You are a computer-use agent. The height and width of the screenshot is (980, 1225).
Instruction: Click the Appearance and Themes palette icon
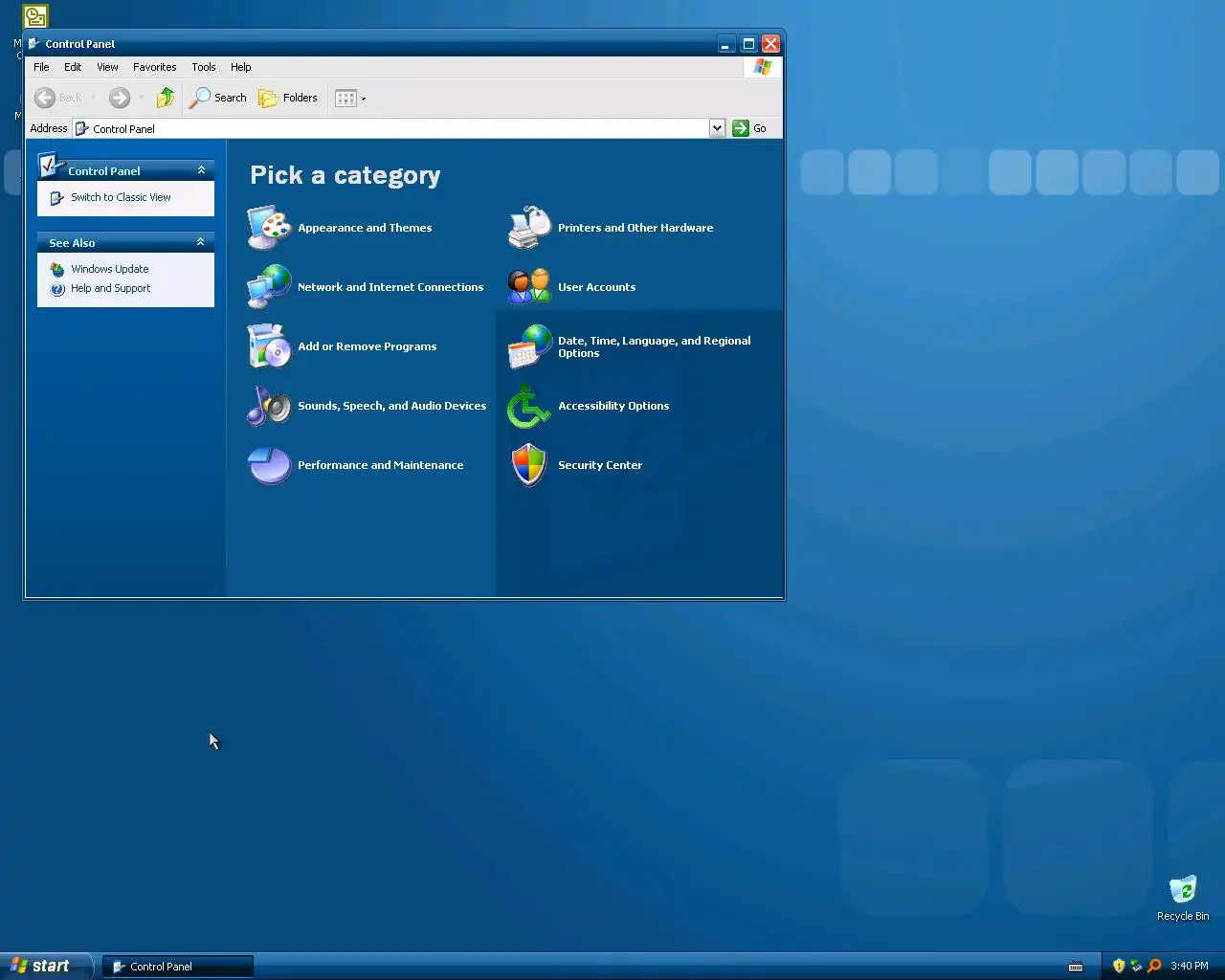(269, 228)
